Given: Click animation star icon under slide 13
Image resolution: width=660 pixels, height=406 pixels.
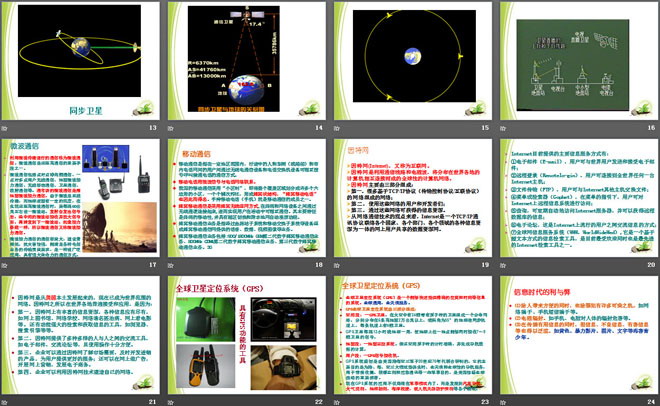Looking at the screenshot, I should pyautogui.click(x=5, y=128).
